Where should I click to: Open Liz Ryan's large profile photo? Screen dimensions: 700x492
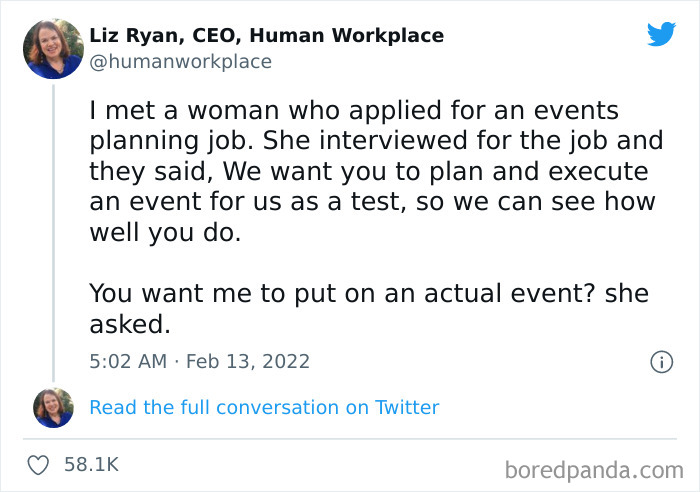pos(52,48)
